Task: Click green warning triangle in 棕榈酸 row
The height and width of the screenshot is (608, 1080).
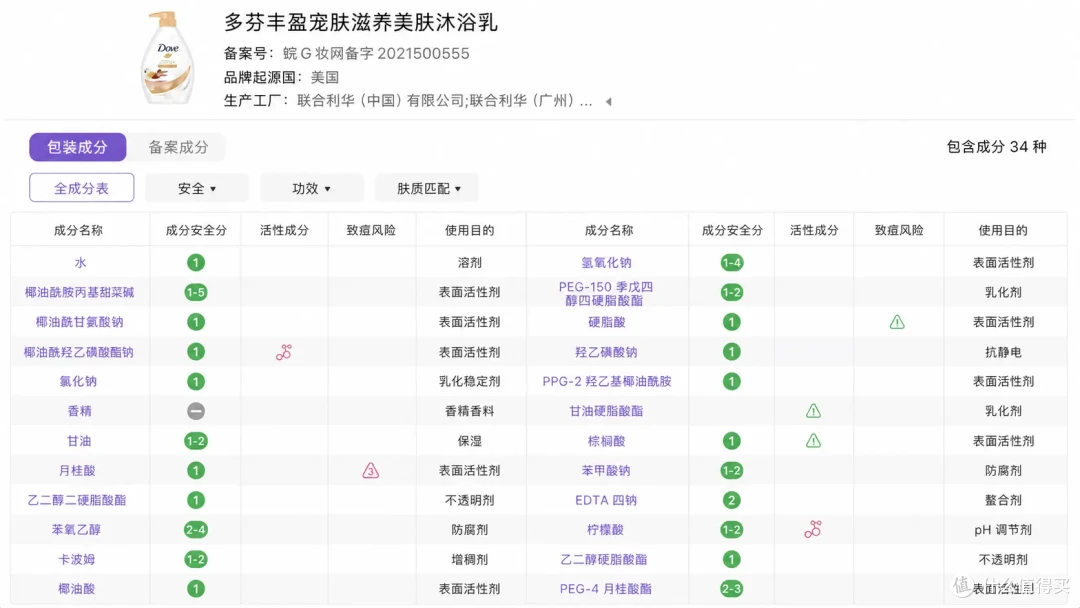Action: 813,441
